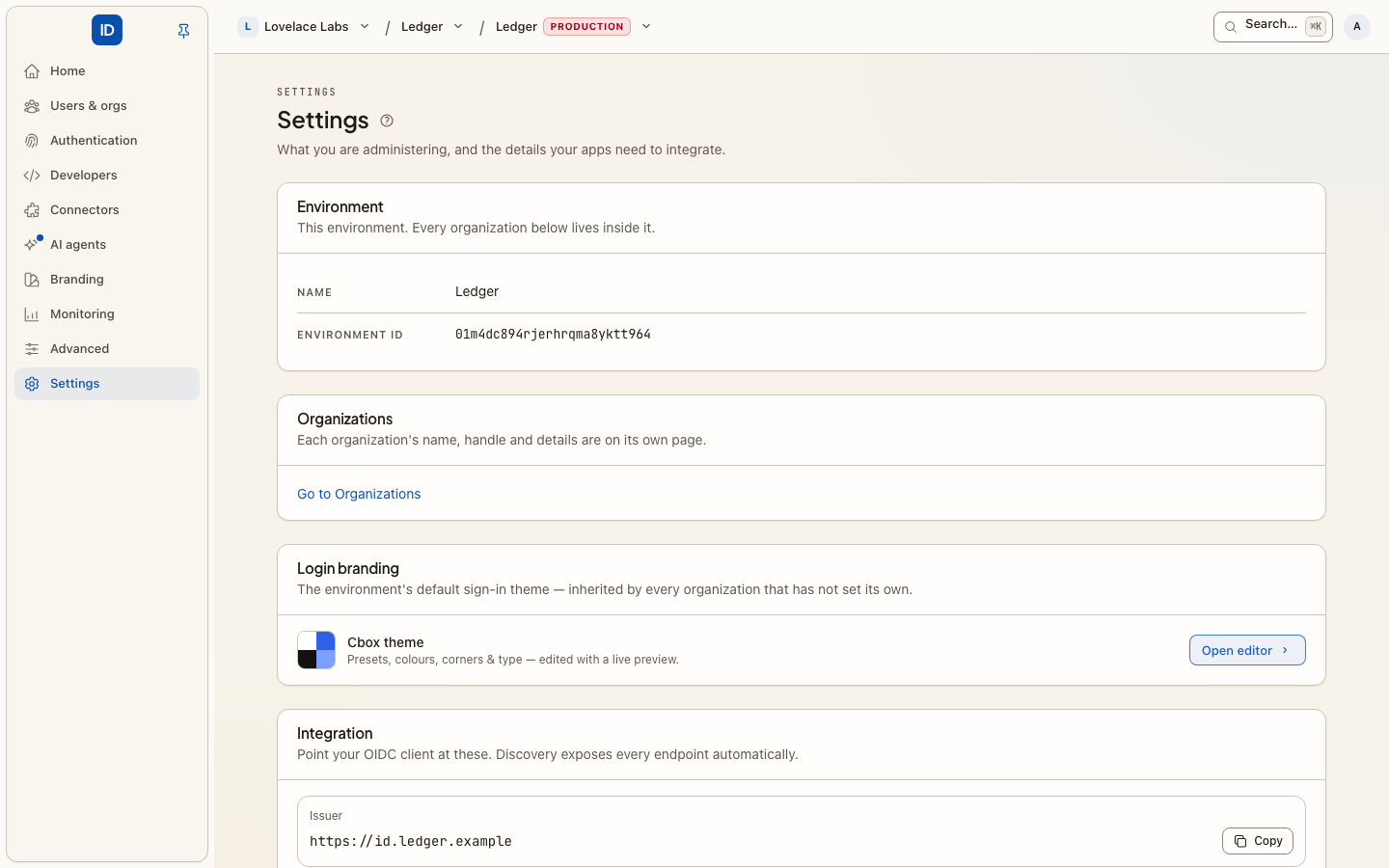Viewport: 1389px width, 868px height.
Task: Expand the Production environment chevron
Action: (x=646, y=27)
